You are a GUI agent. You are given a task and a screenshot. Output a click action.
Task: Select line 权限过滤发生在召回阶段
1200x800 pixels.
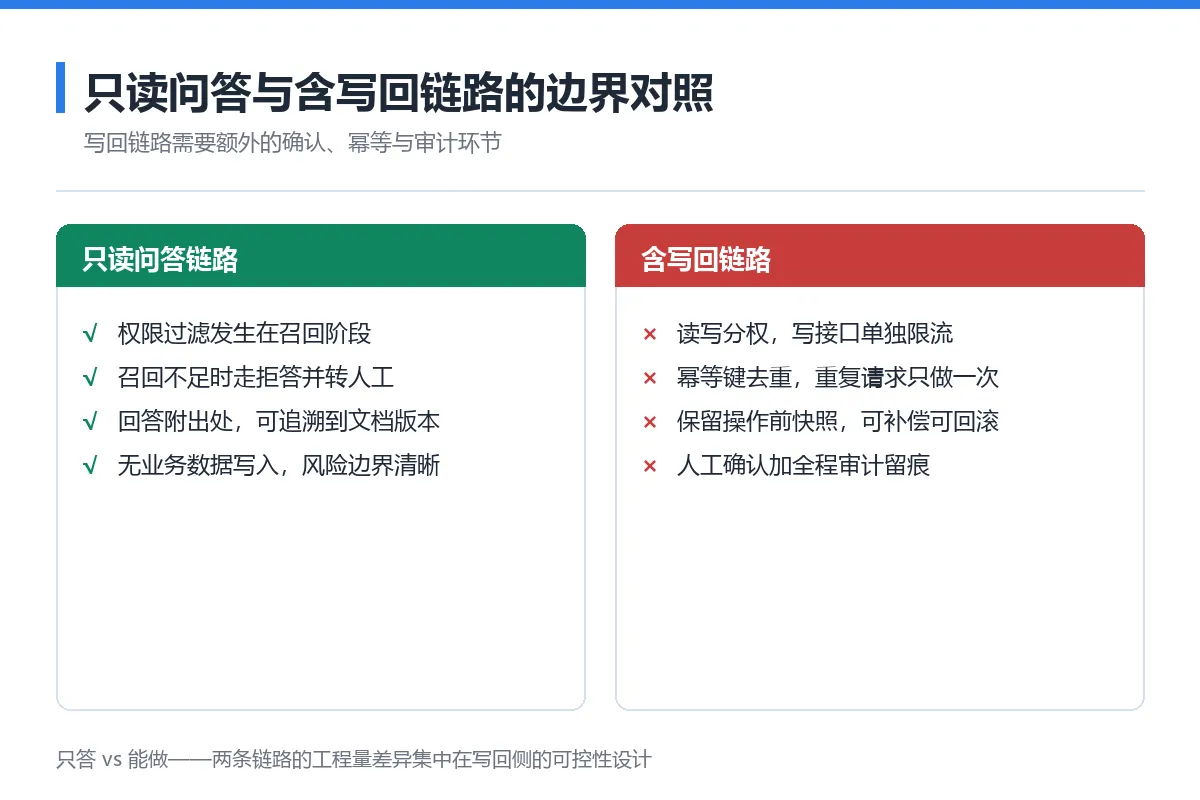pyautogui.click(x=244, y=333)
